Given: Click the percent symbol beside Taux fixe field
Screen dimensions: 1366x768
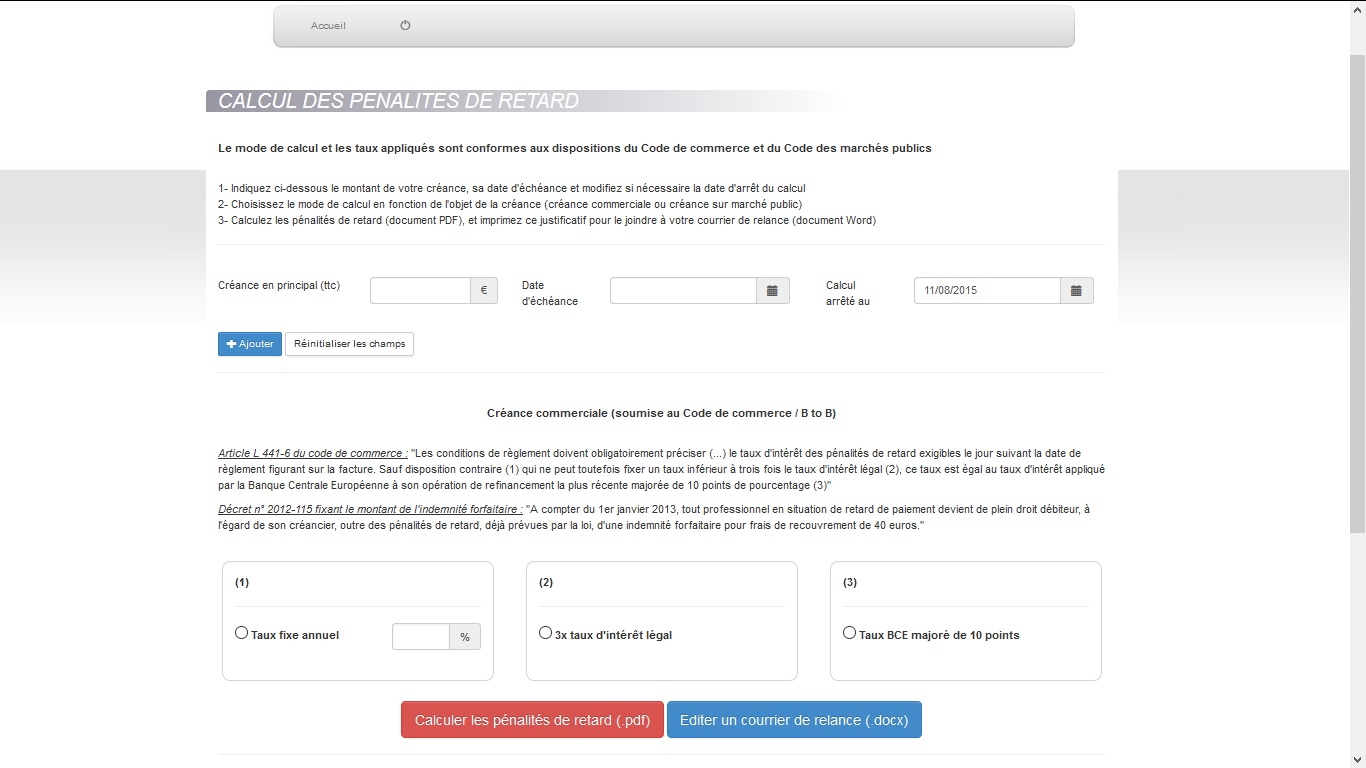Looking at the screenshot, I should pyautogui.click(x=465, y=637).
